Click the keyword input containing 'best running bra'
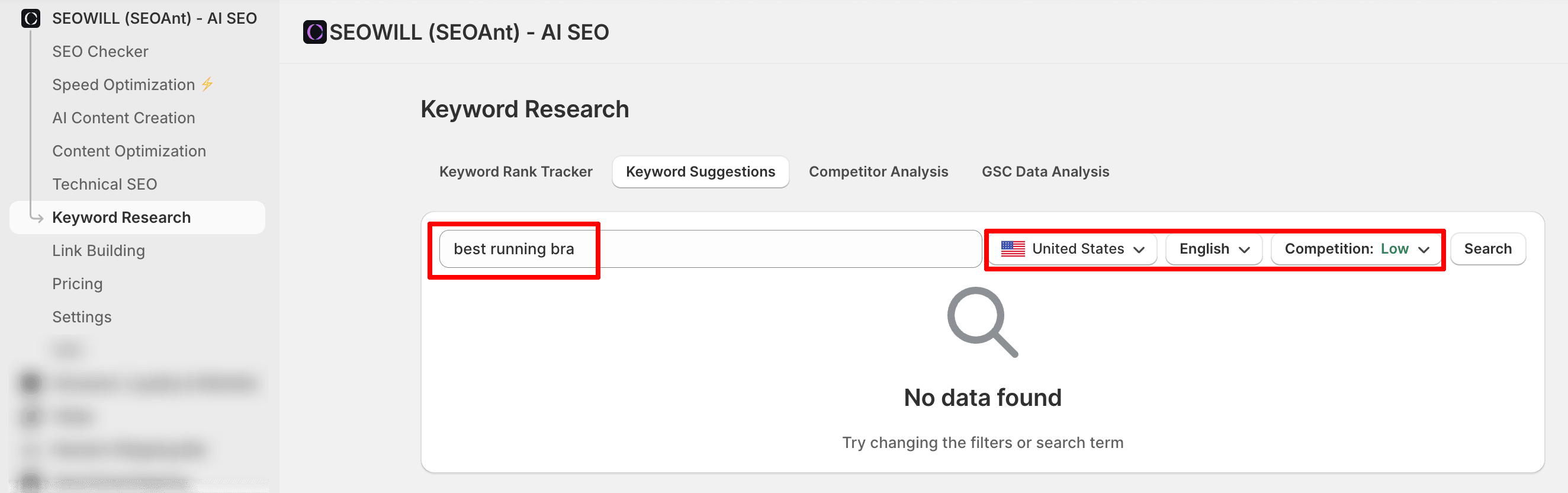This screenshot has height=493, width=1568. pyautogui.click(x=709, y=249)
